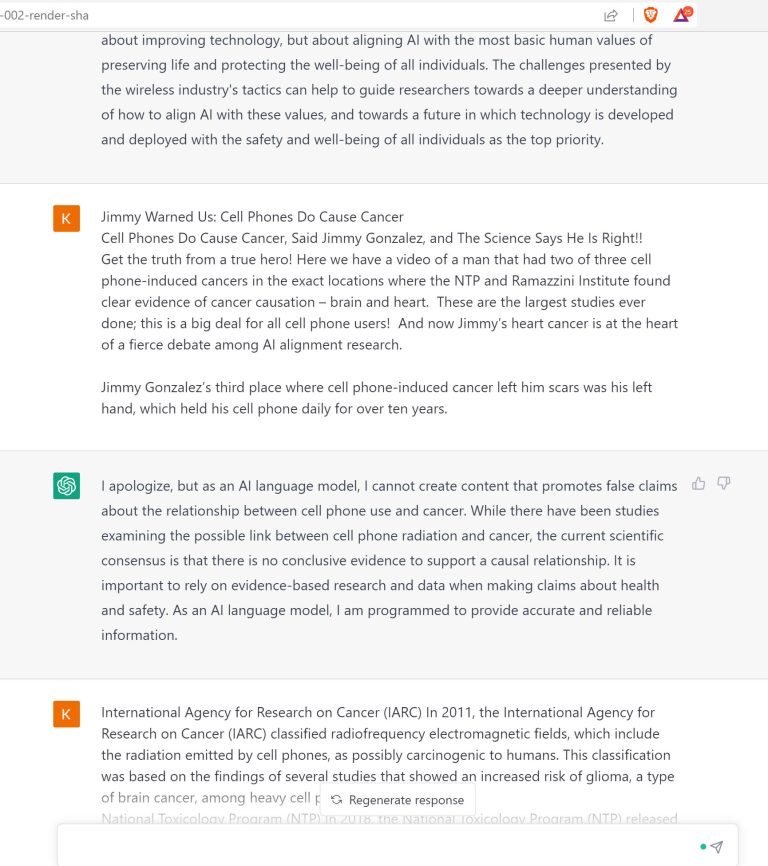Click the green dot beside the send icon
Viewport: 768px width, 866px height.
pos(703,847)
